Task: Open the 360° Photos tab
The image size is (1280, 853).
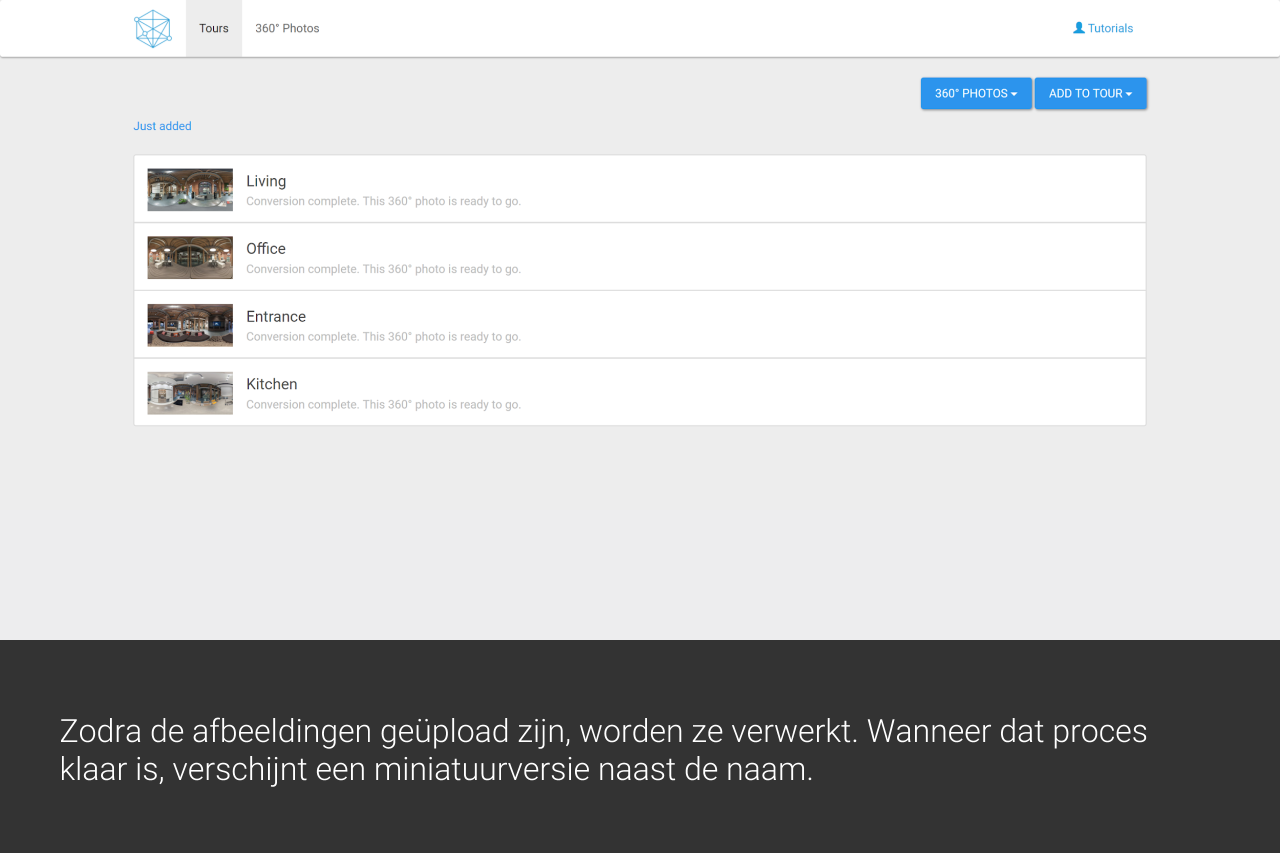Action: (287, 28)
